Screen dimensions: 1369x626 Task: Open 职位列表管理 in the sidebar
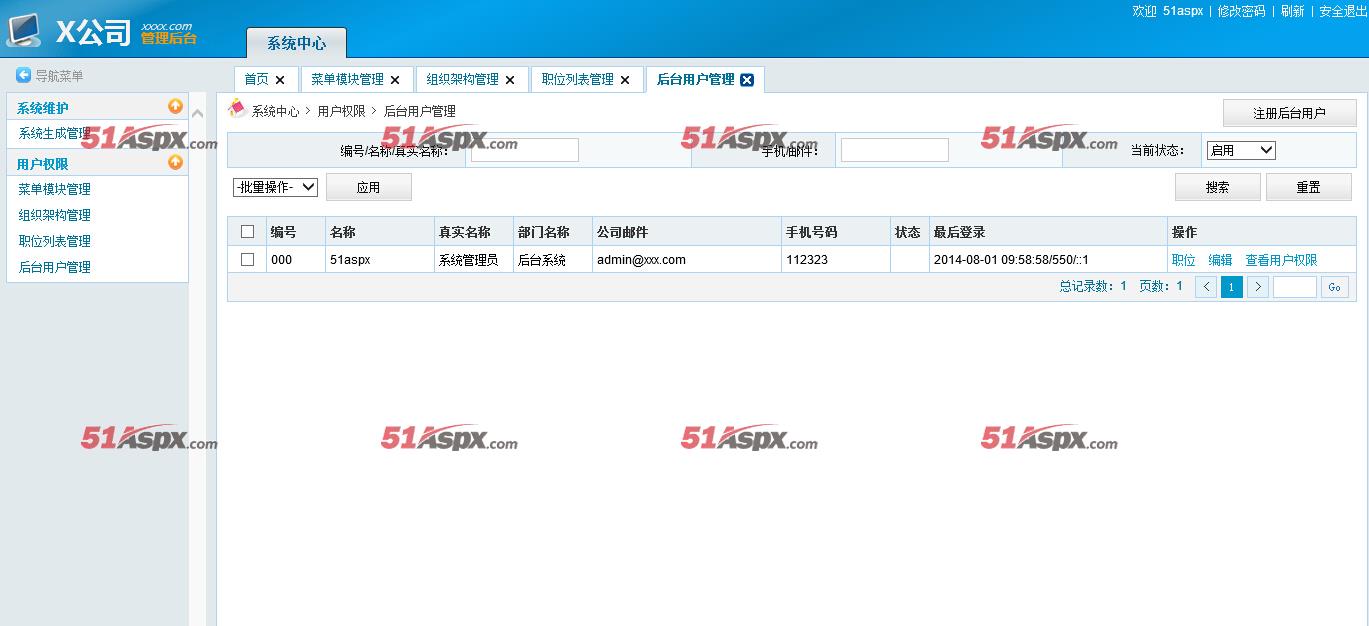[54, 241]
